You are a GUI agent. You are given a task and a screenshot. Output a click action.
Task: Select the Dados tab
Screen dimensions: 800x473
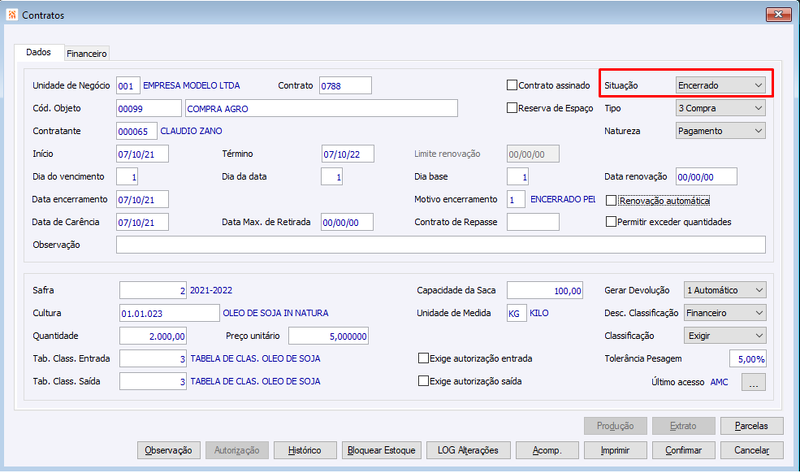click(x=39, y=53)
